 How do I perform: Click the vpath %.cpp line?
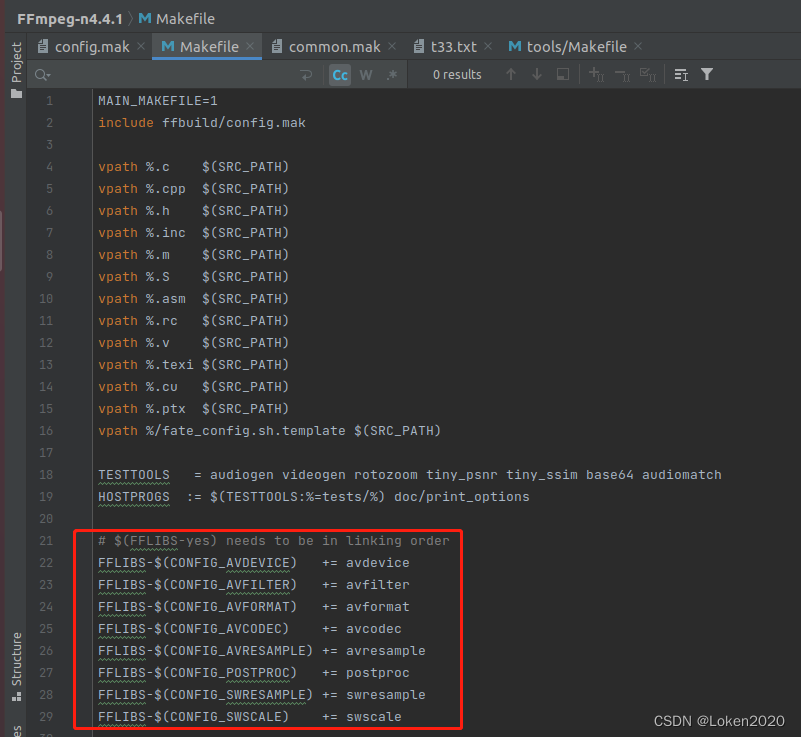coord(193,188)
